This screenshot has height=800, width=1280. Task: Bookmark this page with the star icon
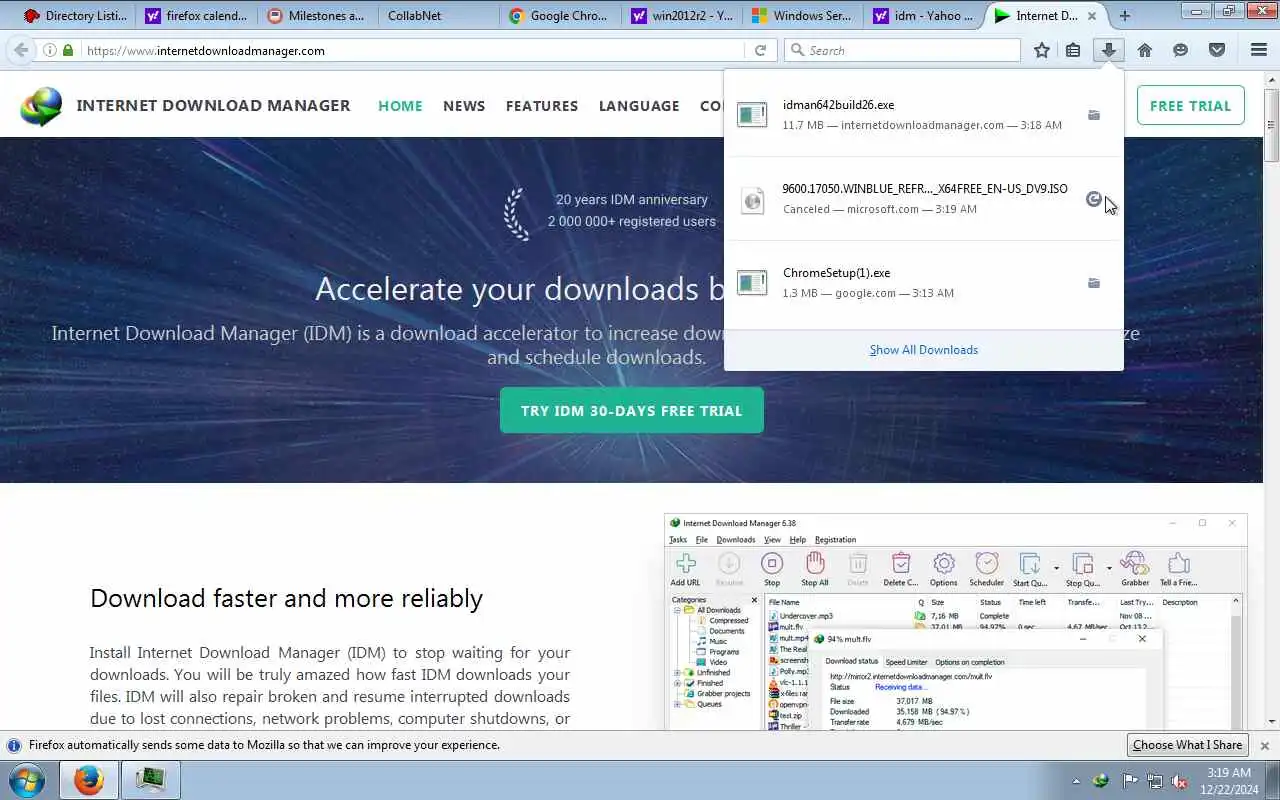click(x=1042, y=50)
